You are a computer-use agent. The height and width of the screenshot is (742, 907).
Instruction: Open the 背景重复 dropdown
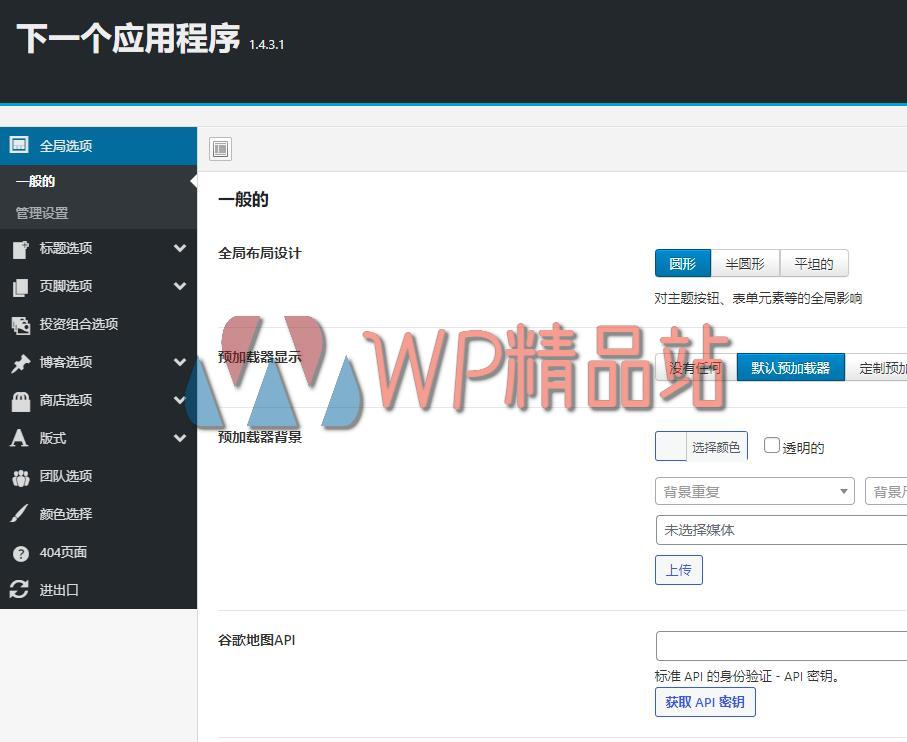[754, 491]
